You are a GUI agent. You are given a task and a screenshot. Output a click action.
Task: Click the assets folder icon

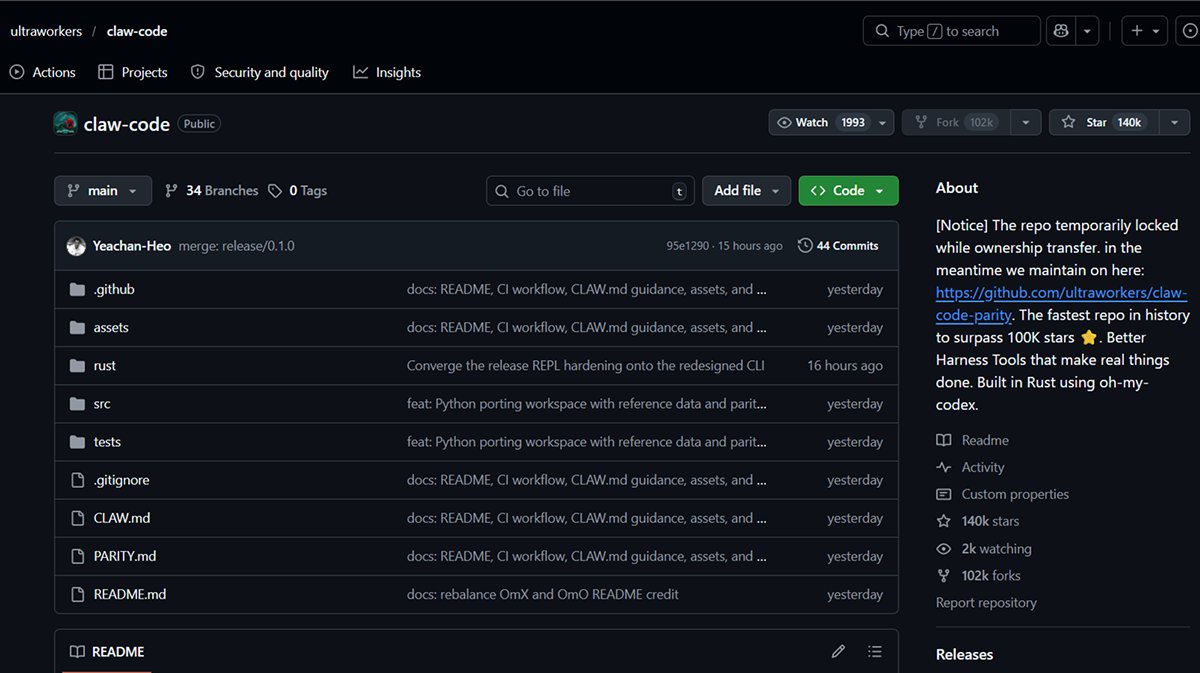(77, 327)
